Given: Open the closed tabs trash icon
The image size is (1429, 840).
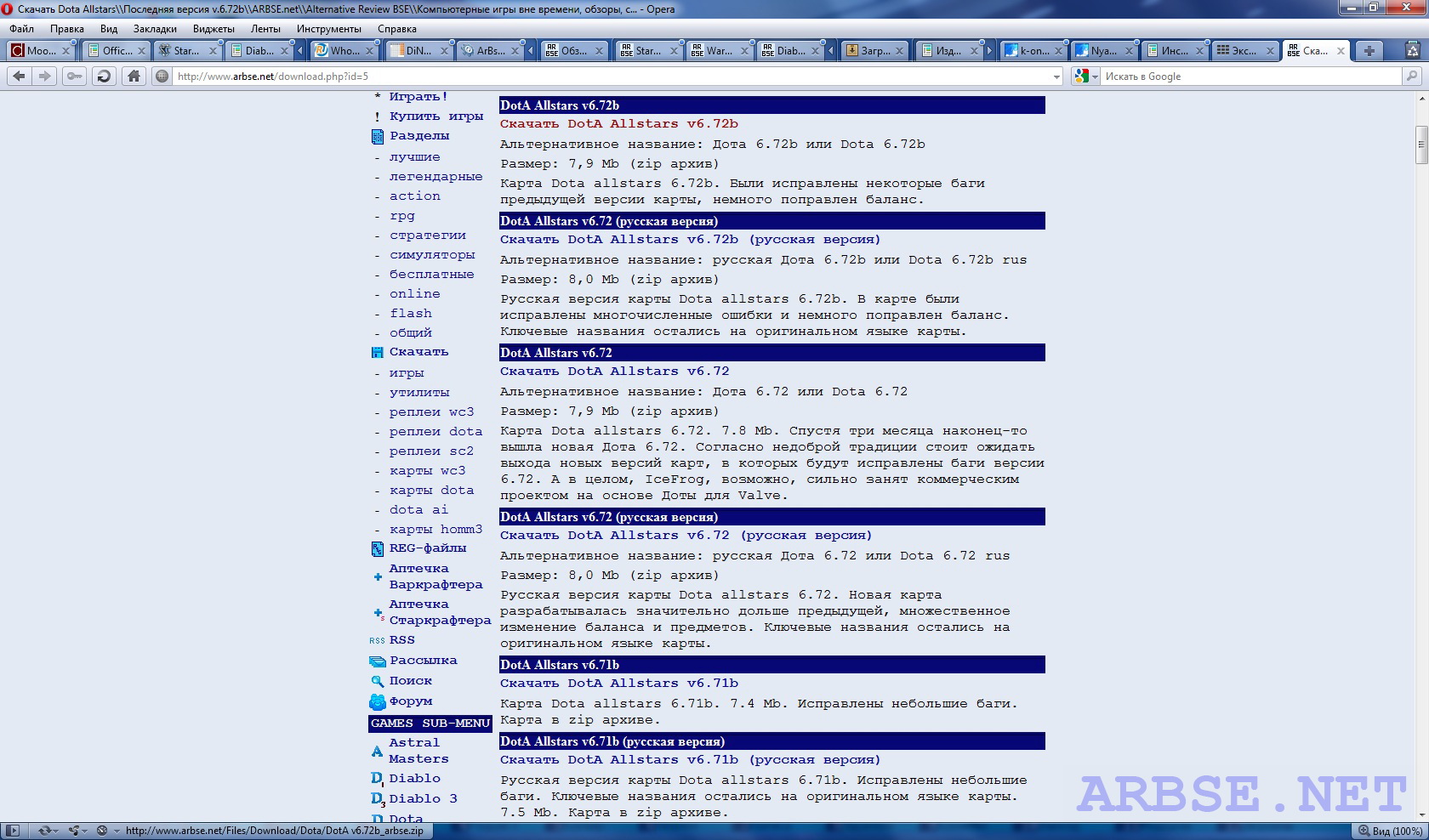Looking at the screenshot, I should click(x=1413, y=51).
